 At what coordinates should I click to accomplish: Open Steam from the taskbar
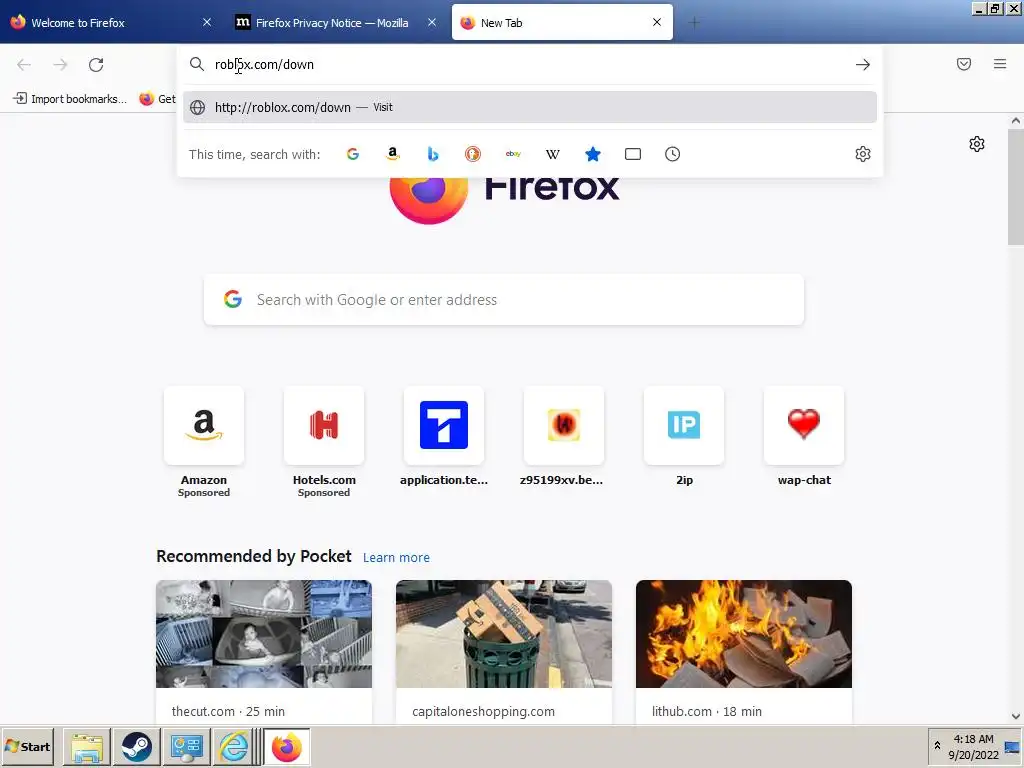pos(136,747)
